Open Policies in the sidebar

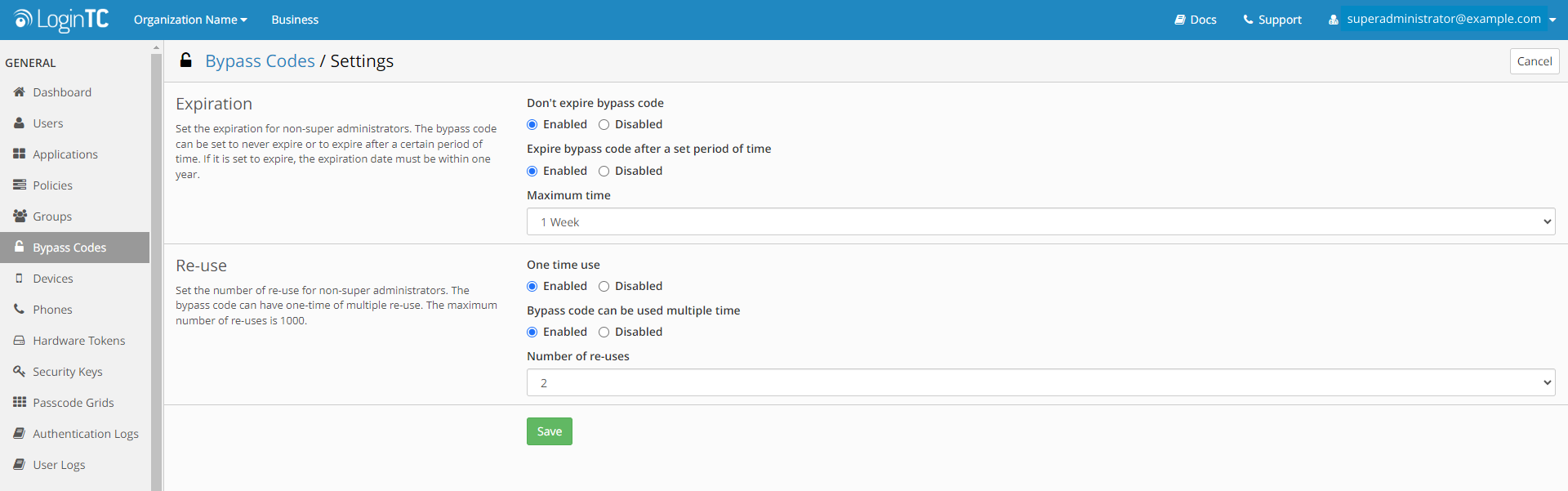click(x=75, y=185)
